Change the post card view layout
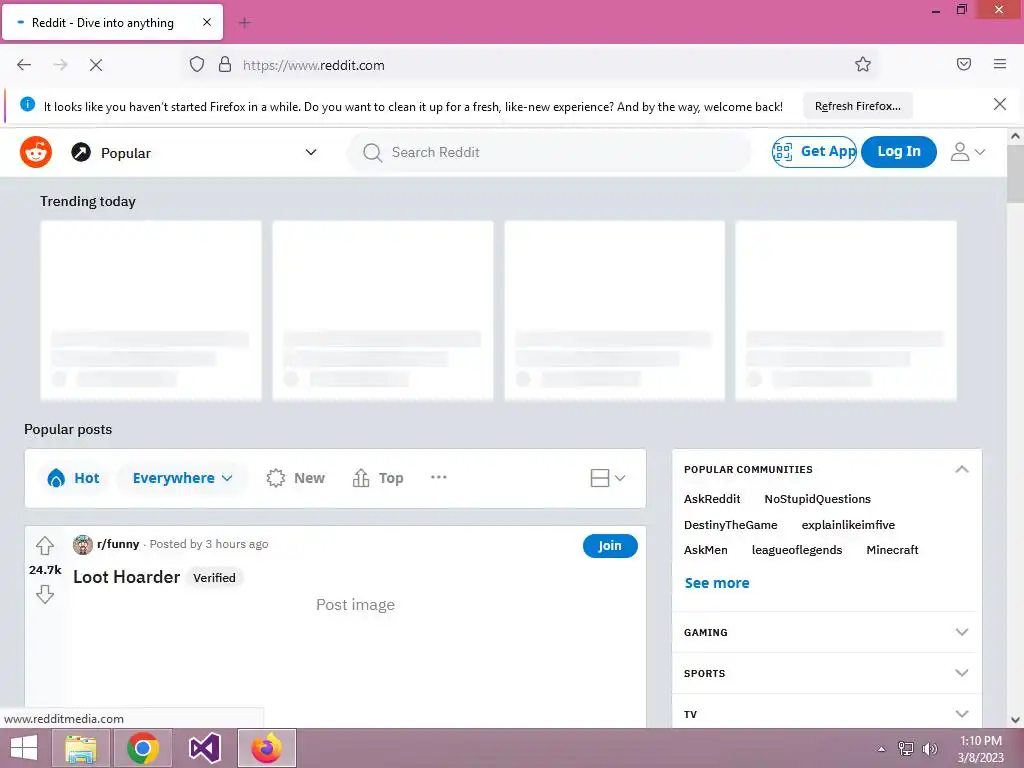This screenshot has height=768, width=1024. [x=607, y=478]
